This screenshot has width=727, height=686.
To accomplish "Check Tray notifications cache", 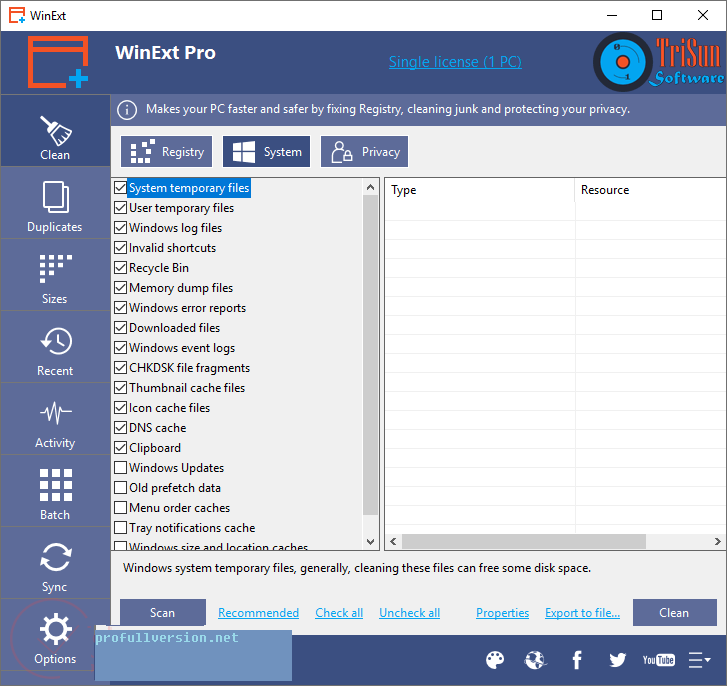I will 121,527.
